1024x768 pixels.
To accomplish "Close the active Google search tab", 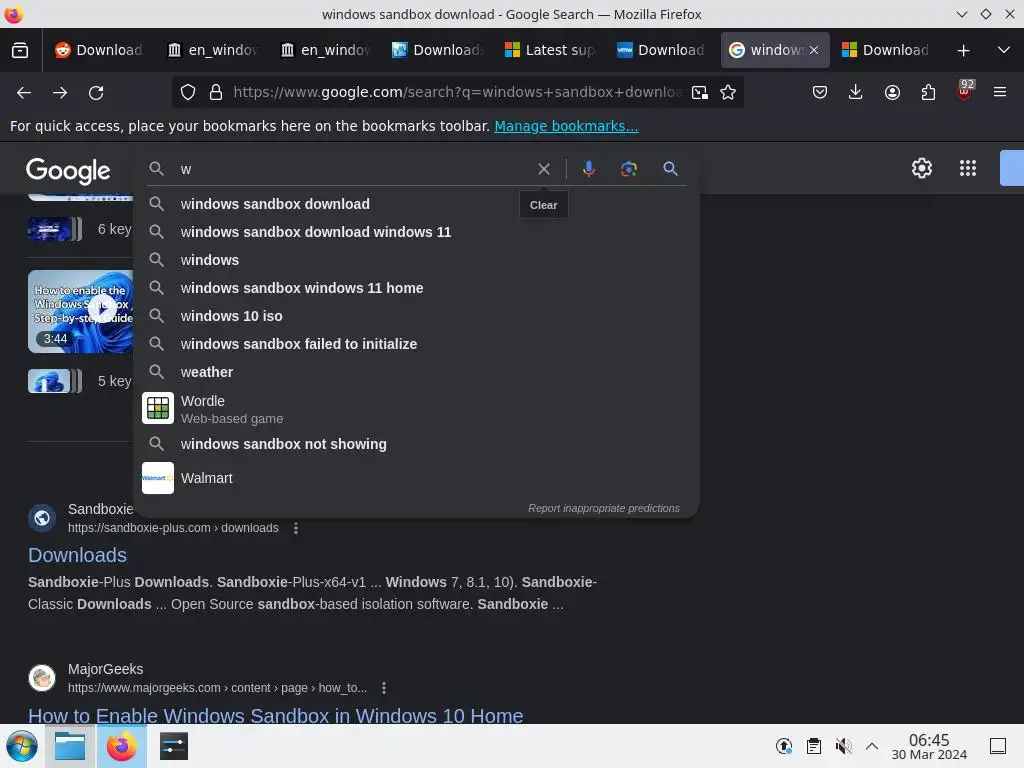I will 814,50.
